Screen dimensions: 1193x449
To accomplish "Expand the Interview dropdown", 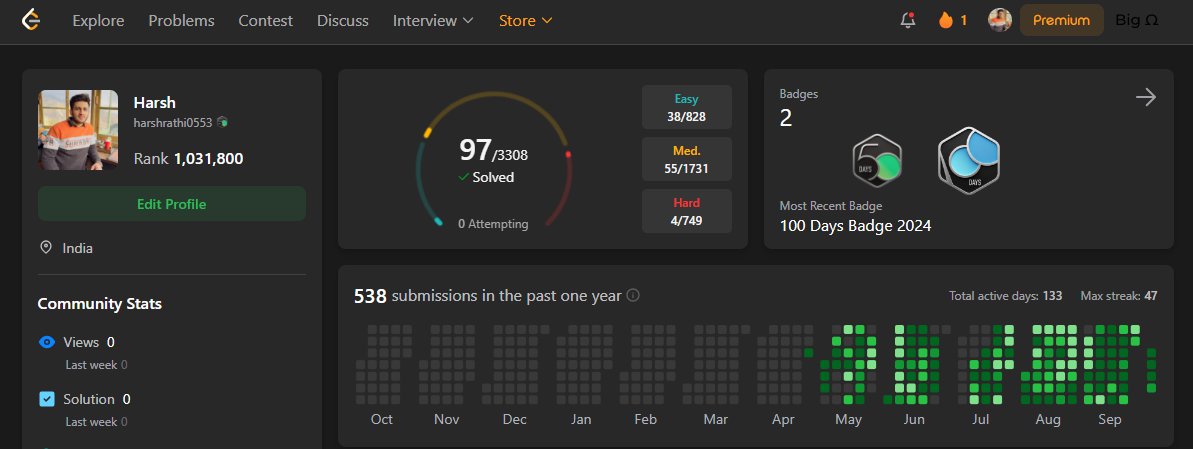I will pyautogui.click(x=433, y=21).
